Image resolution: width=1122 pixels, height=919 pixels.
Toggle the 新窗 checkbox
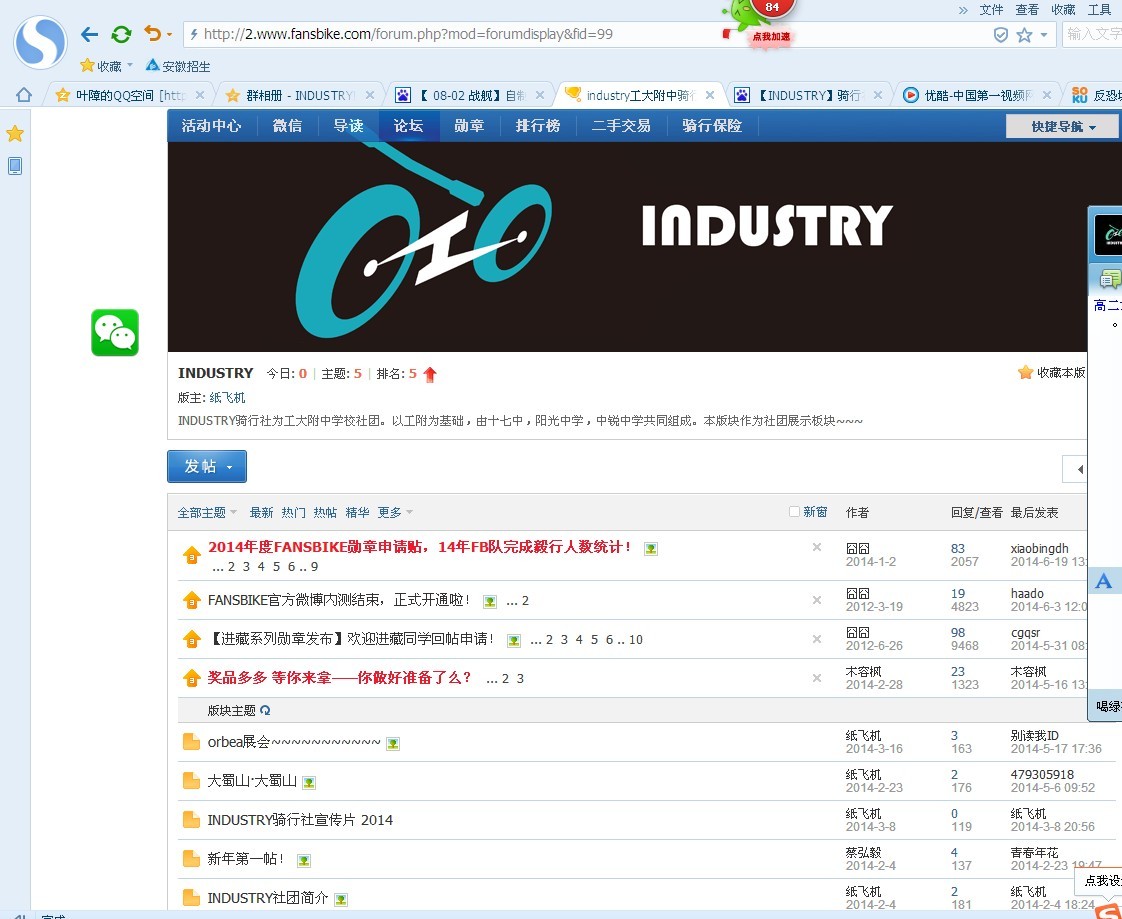[794, 512]
